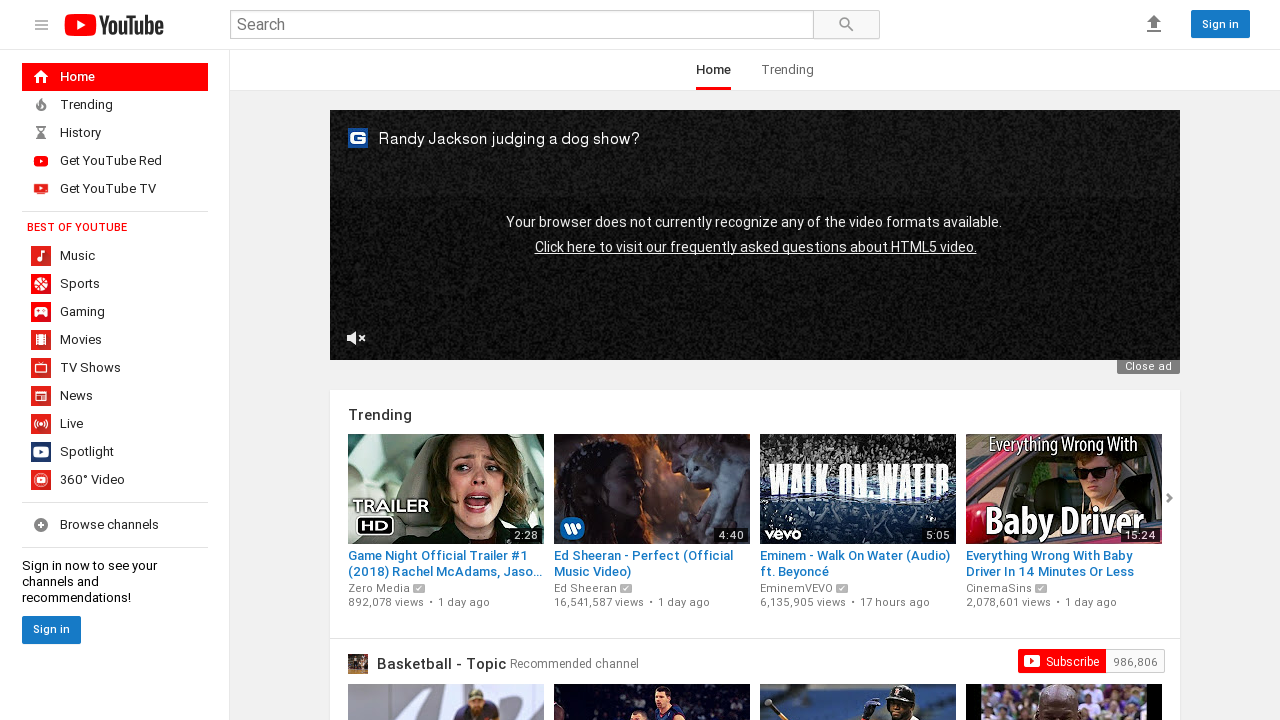The image size is (1280, 720).
Task: Open CinemaSins channel link
Action: (x=999, y=588)
